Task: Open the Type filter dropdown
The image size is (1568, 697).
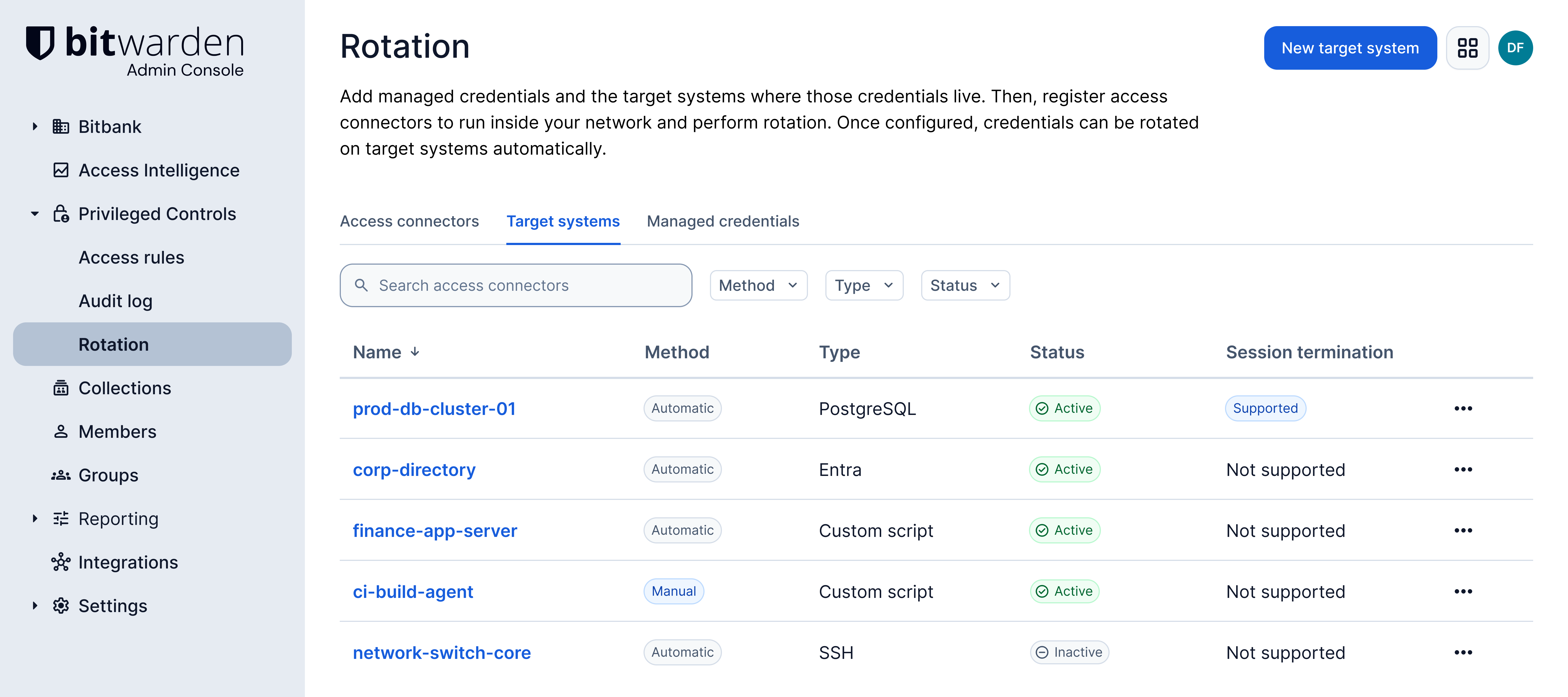Action: (864, 286)
